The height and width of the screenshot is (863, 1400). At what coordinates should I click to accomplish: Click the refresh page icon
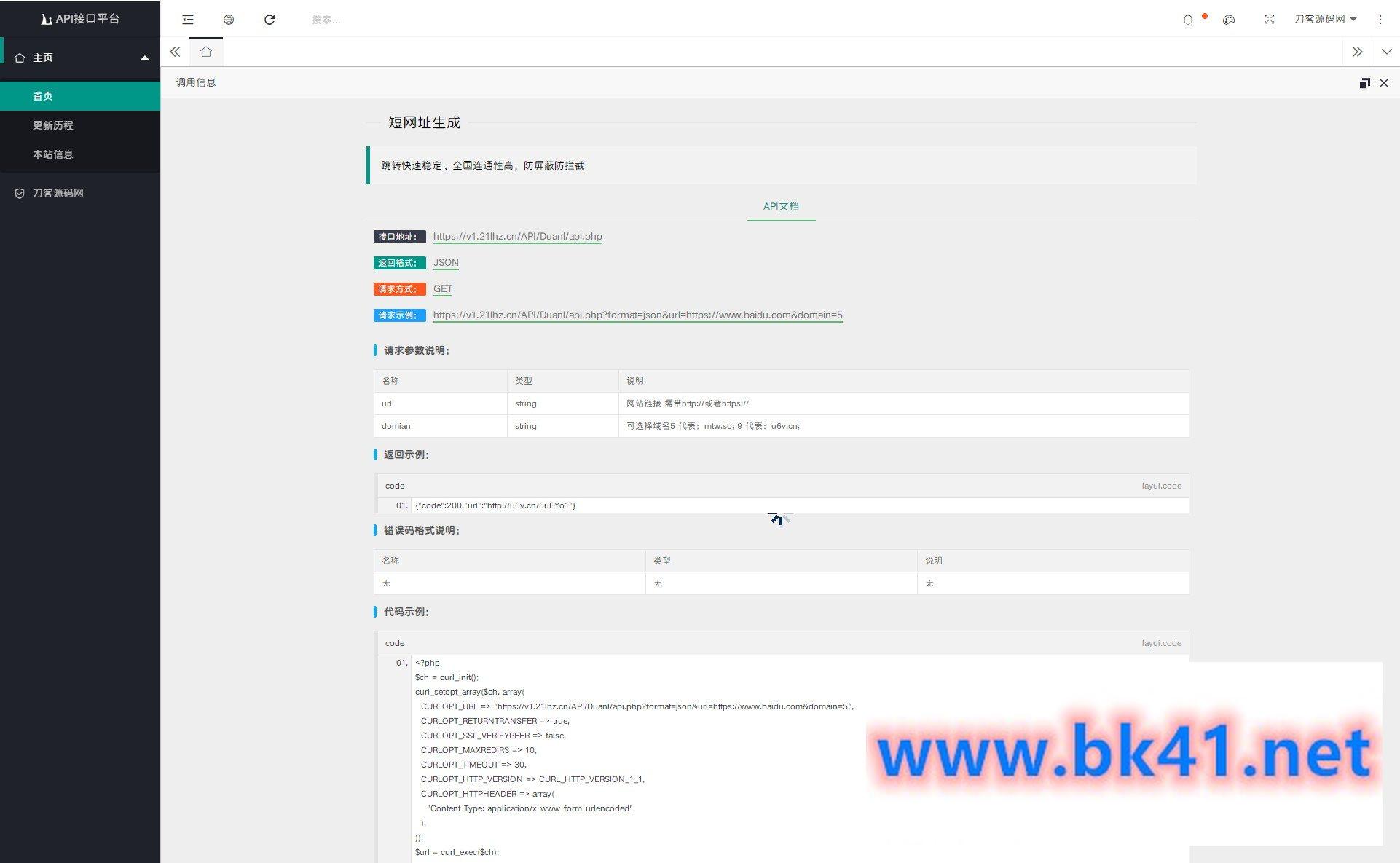[x=270, y=20]
